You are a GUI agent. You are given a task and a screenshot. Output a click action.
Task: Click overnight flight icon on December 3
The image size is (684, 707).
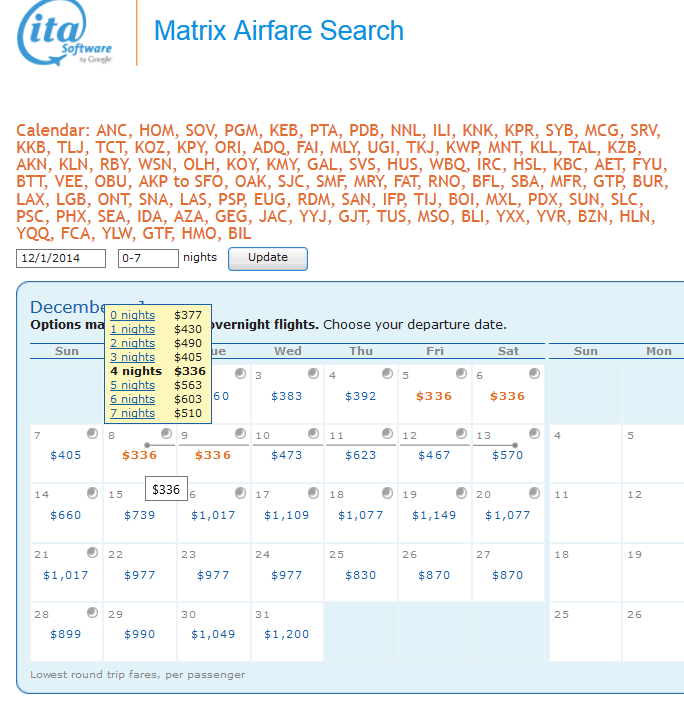coord(313,374)
